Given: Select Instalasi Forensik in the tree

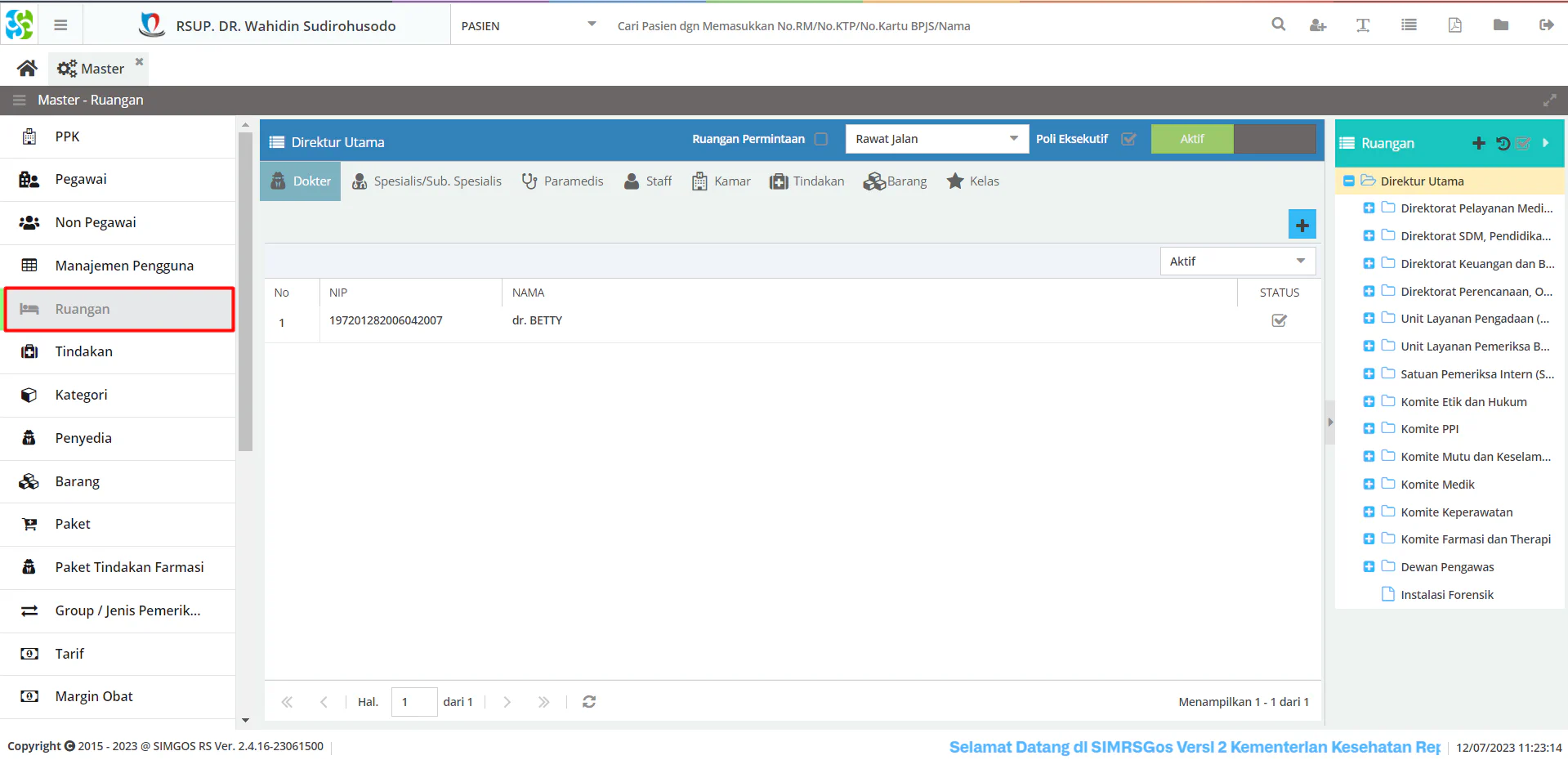Looking at the screenshot, I should tap(1446, 595).
